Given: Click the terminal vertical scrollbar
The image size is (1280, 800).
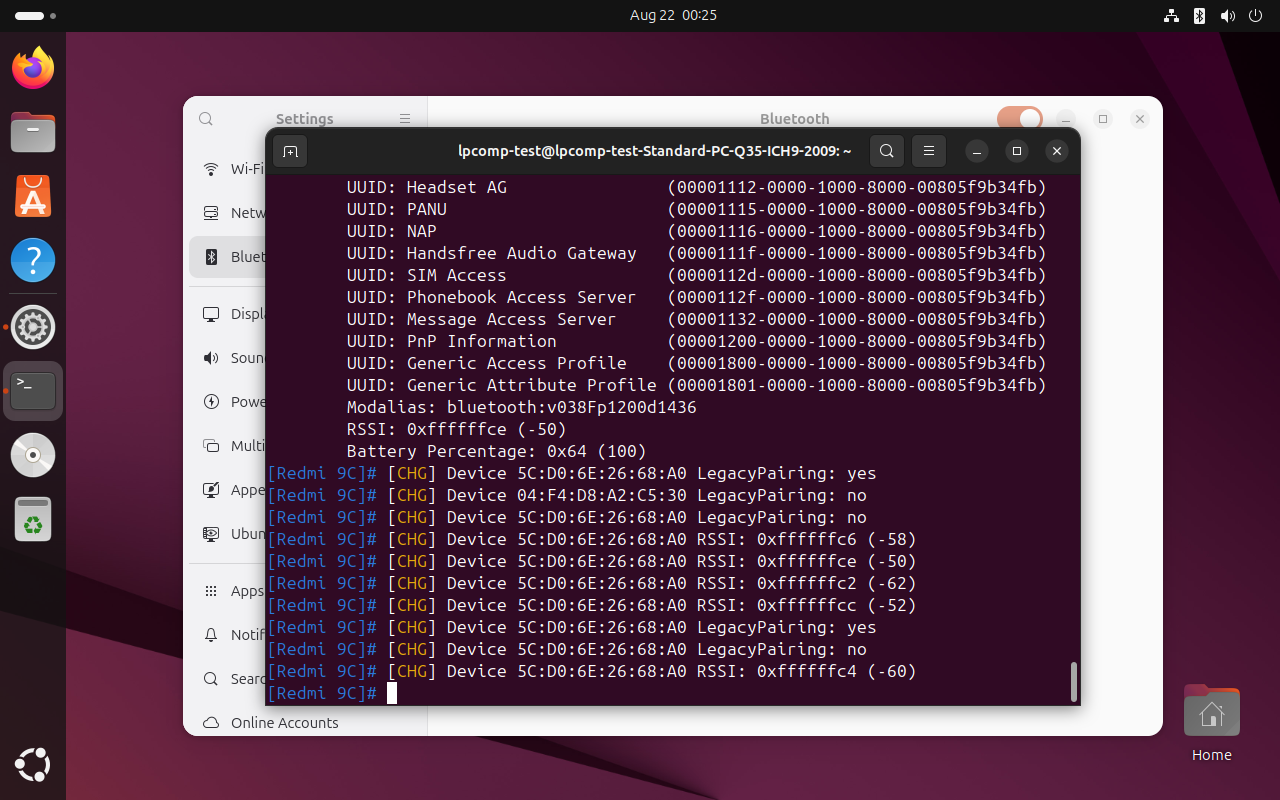Looking at the screenshot, I should click(1074, 682).
